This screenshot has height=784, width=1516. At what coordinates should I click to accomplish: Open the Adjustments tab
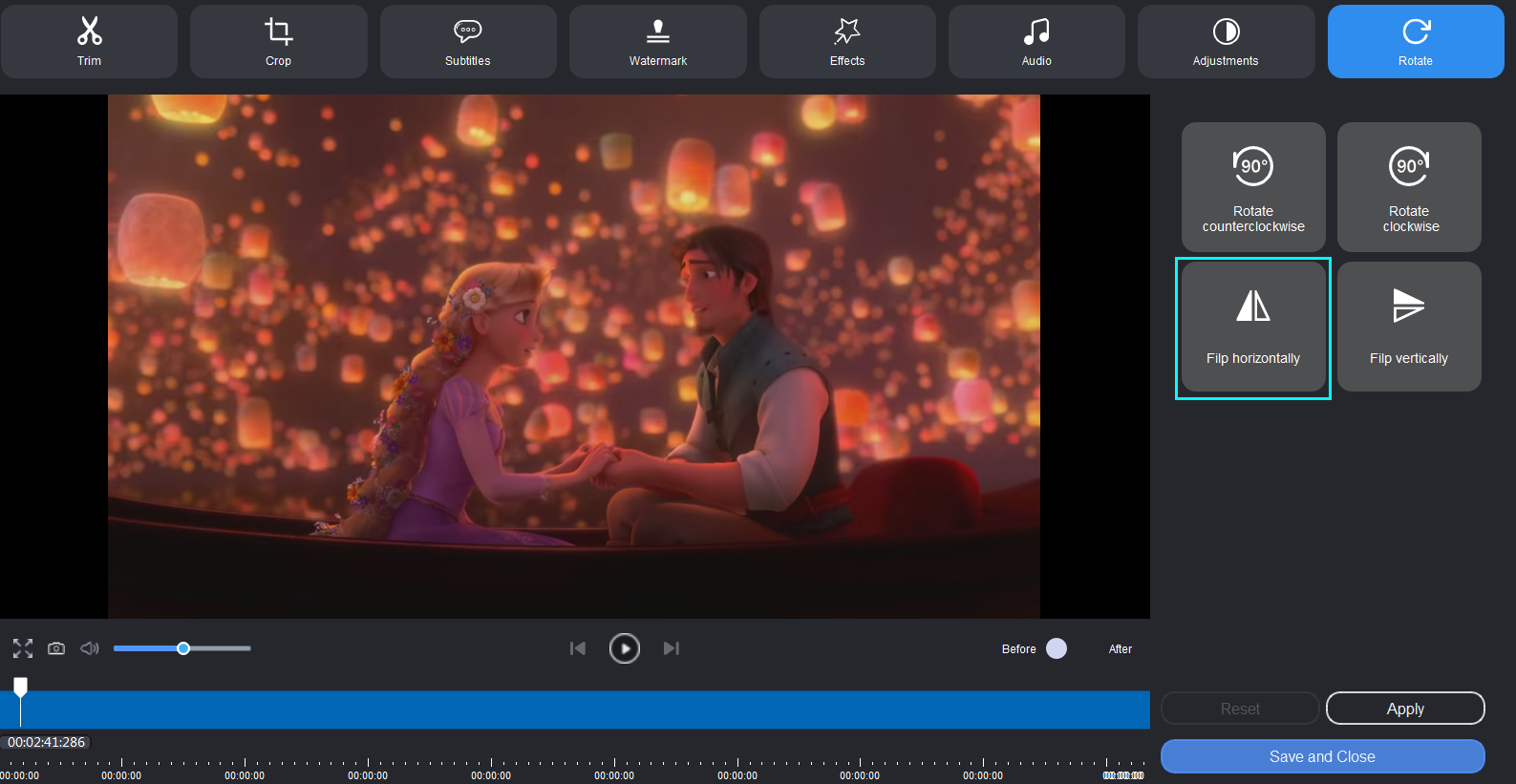click(x=1226, y=41)
